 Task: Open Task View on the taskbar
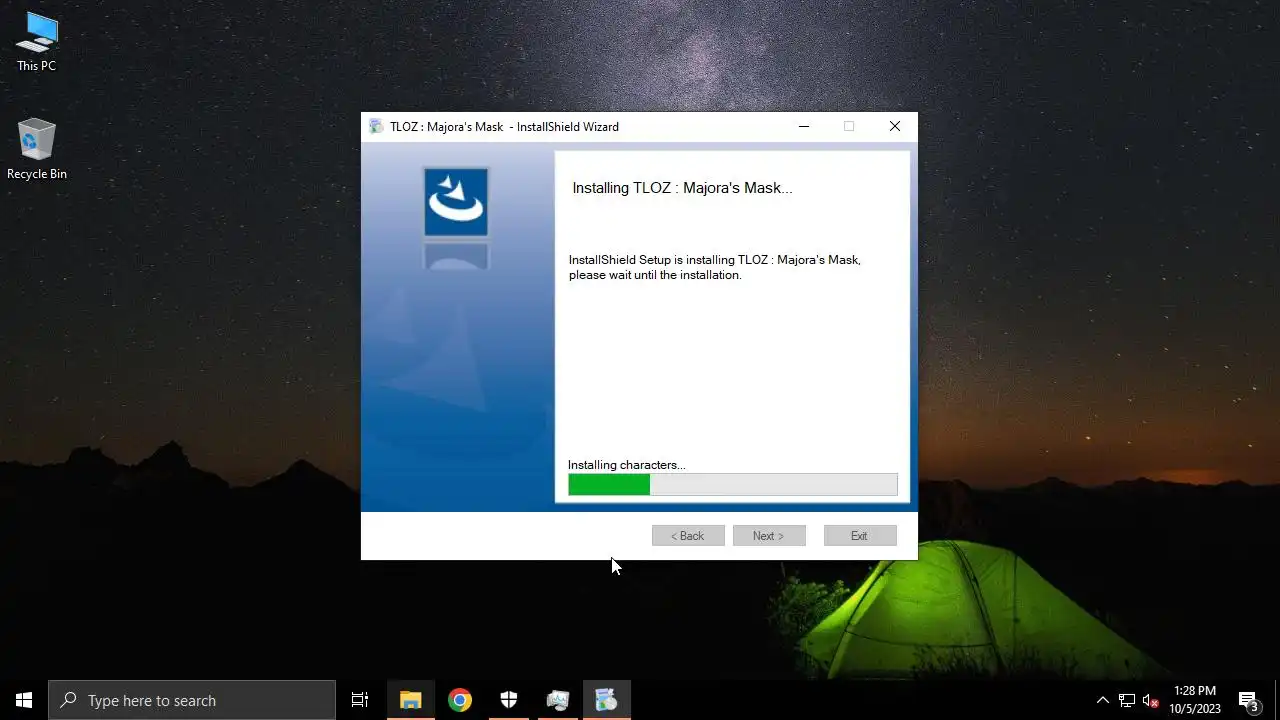360,700
